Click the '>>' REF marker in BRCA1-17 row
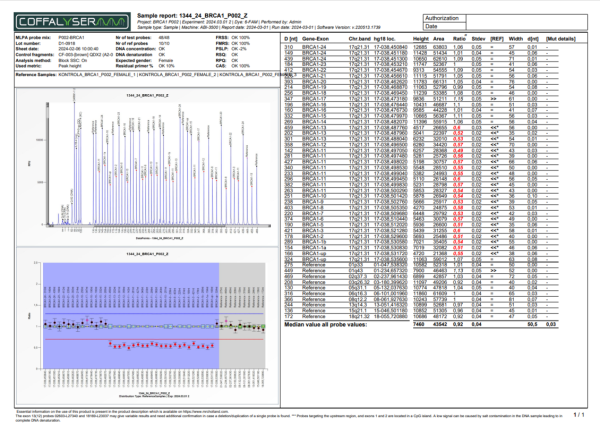This screenshot has width=600, height=425. pyautogui.click(x=493, y=99)
